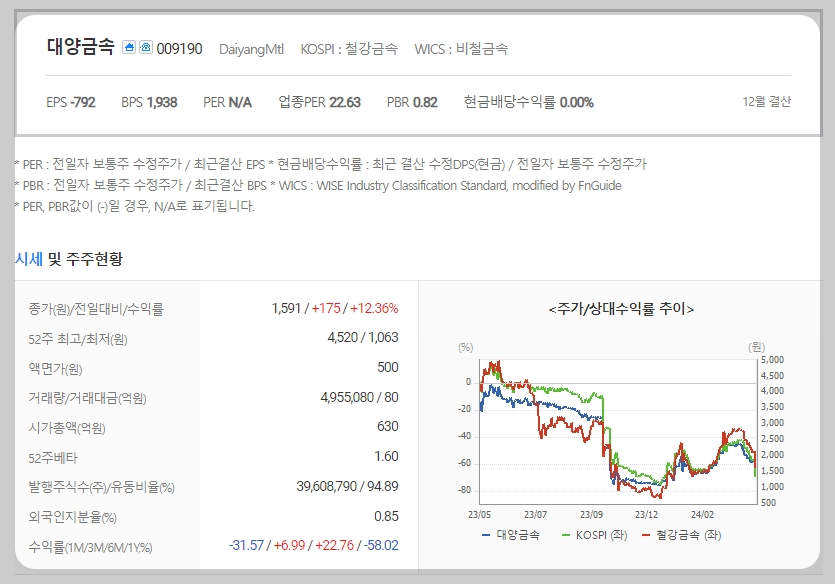Click the 시세 heading link
The height and width of the screenshot is (584, 835).
29,259
